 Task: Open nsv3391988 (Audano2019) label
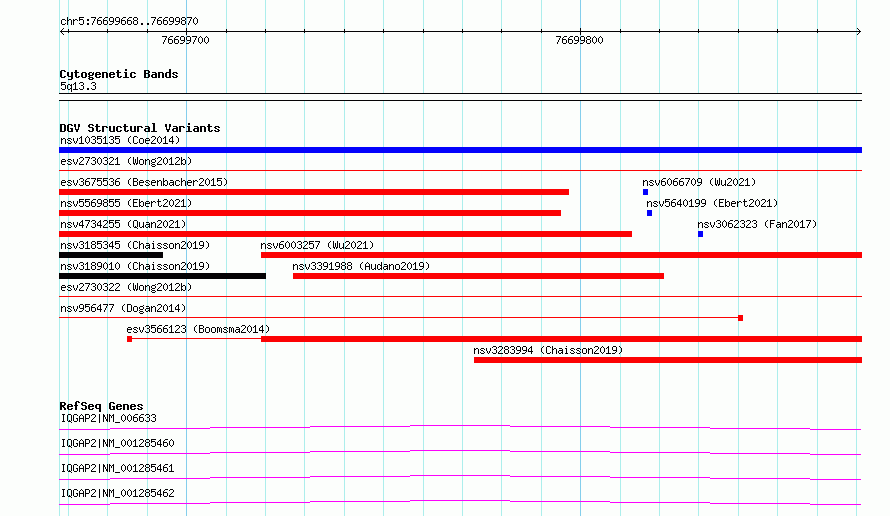361,266
